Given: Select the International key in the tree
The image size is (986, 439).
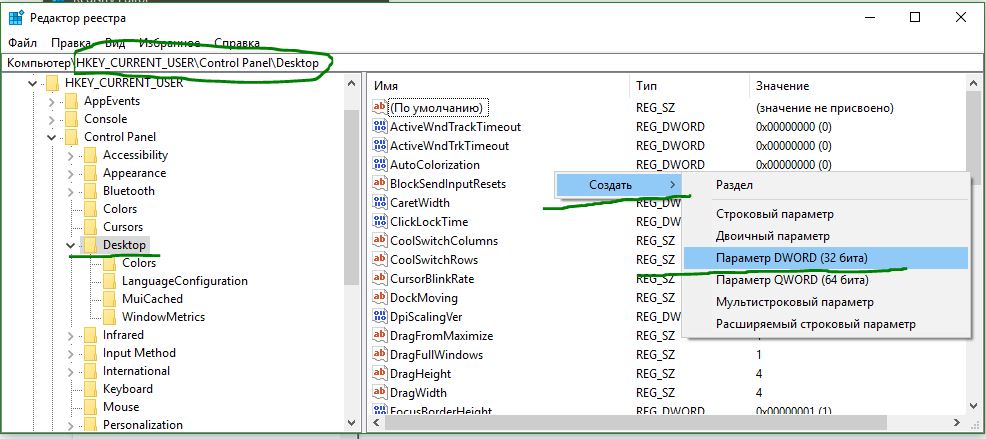Looking at the screenshot, I should click(x=136, y=371).
